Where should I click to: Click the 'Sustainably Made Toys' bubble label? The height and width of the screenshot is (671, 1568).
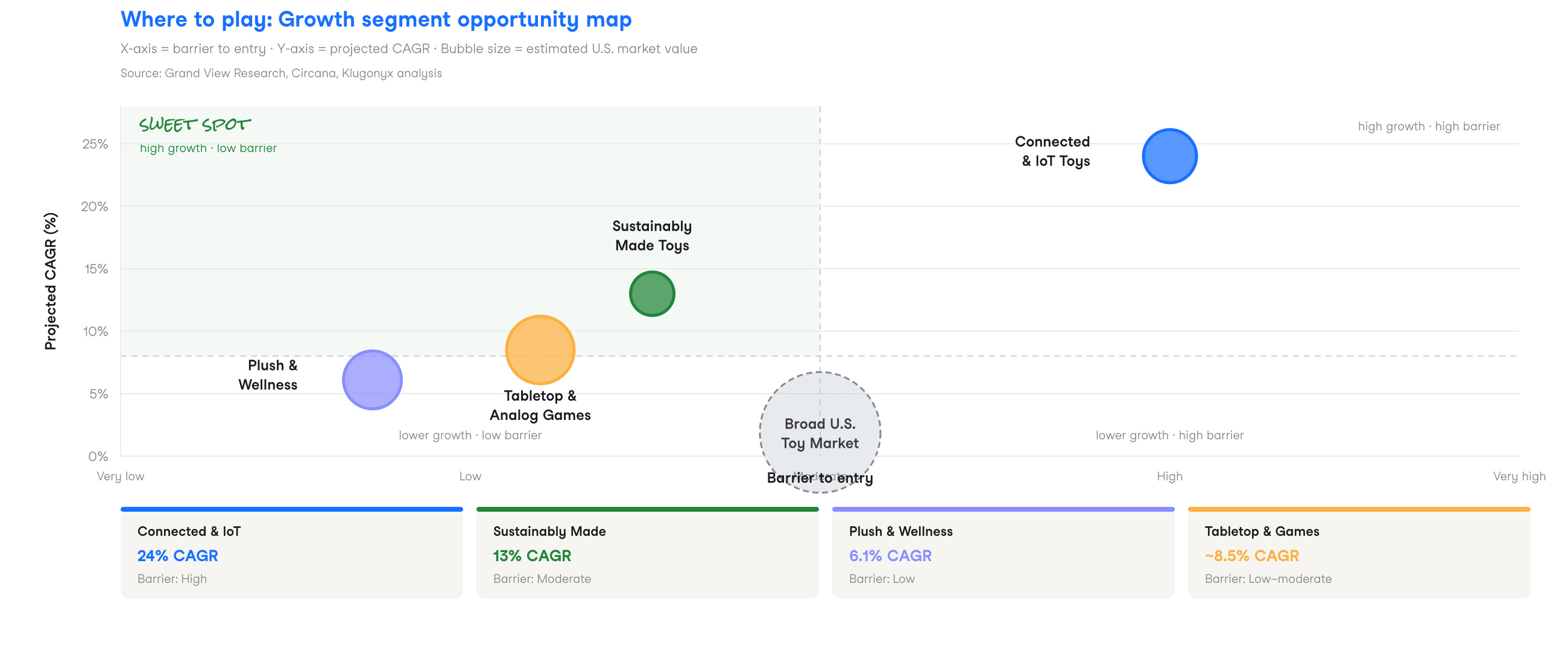pos(652,236)
